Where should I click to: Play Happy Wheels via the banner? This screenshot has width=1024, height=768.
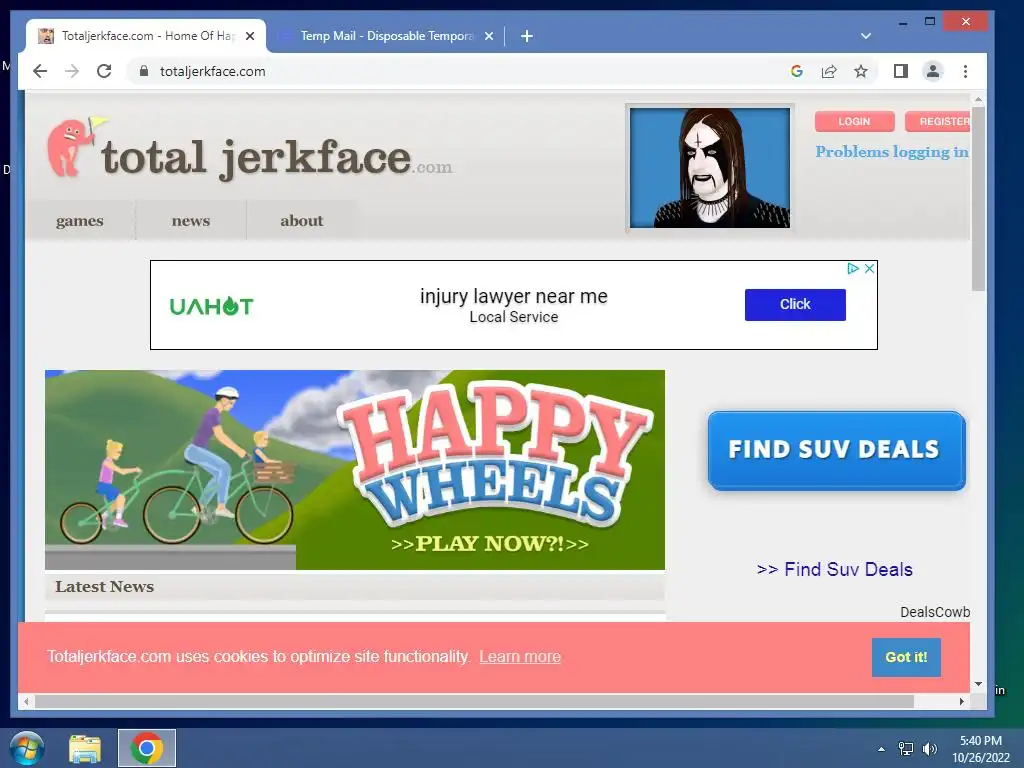coord(355,470)
